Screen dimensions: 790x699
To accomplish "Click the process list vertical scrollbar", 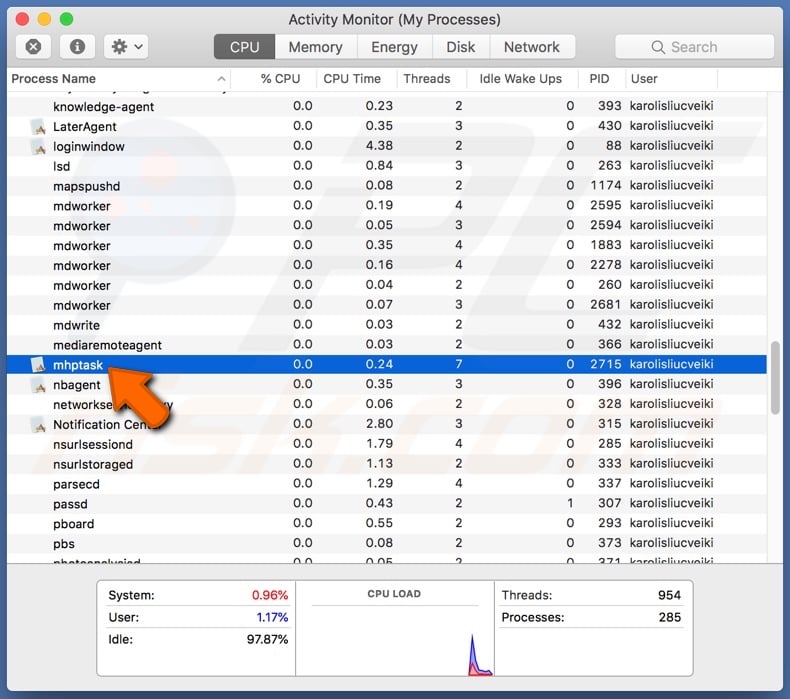I will [775, 378].
